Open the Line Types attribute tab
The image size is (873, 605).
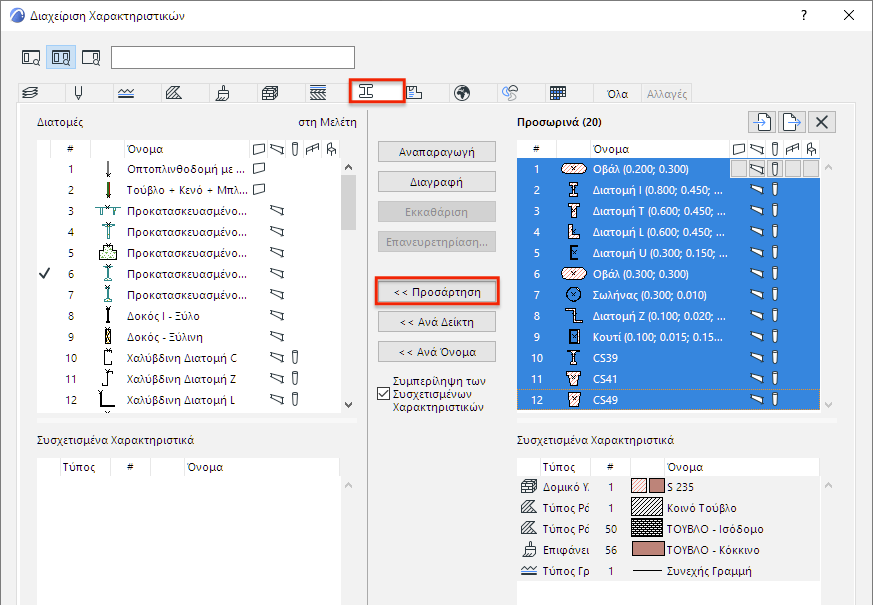(126, 93)
